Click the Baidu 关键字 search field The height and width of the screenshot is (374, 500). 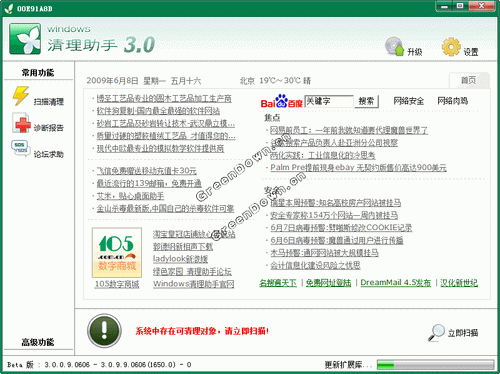329,101
